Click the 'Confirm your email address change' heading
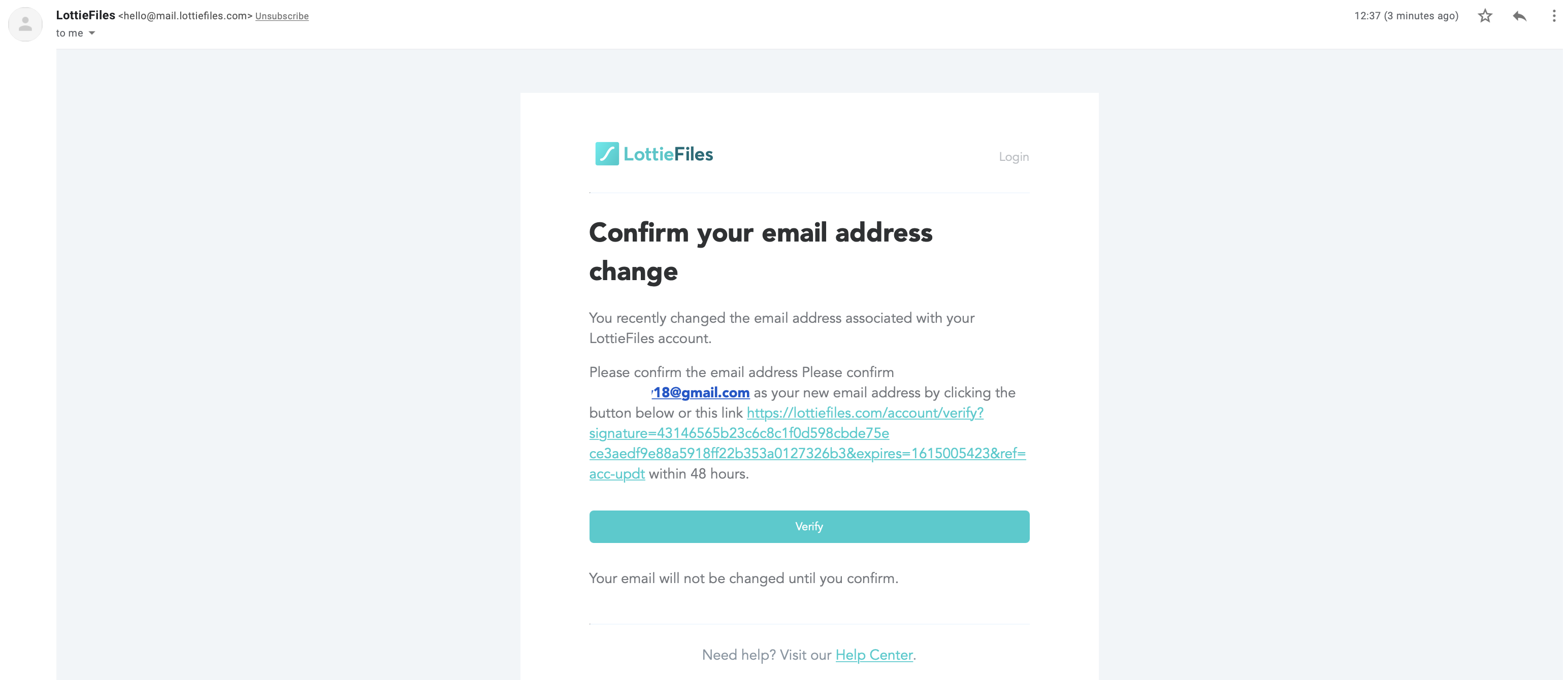The height and width of the screenshot is (680, 1568). 760,252
